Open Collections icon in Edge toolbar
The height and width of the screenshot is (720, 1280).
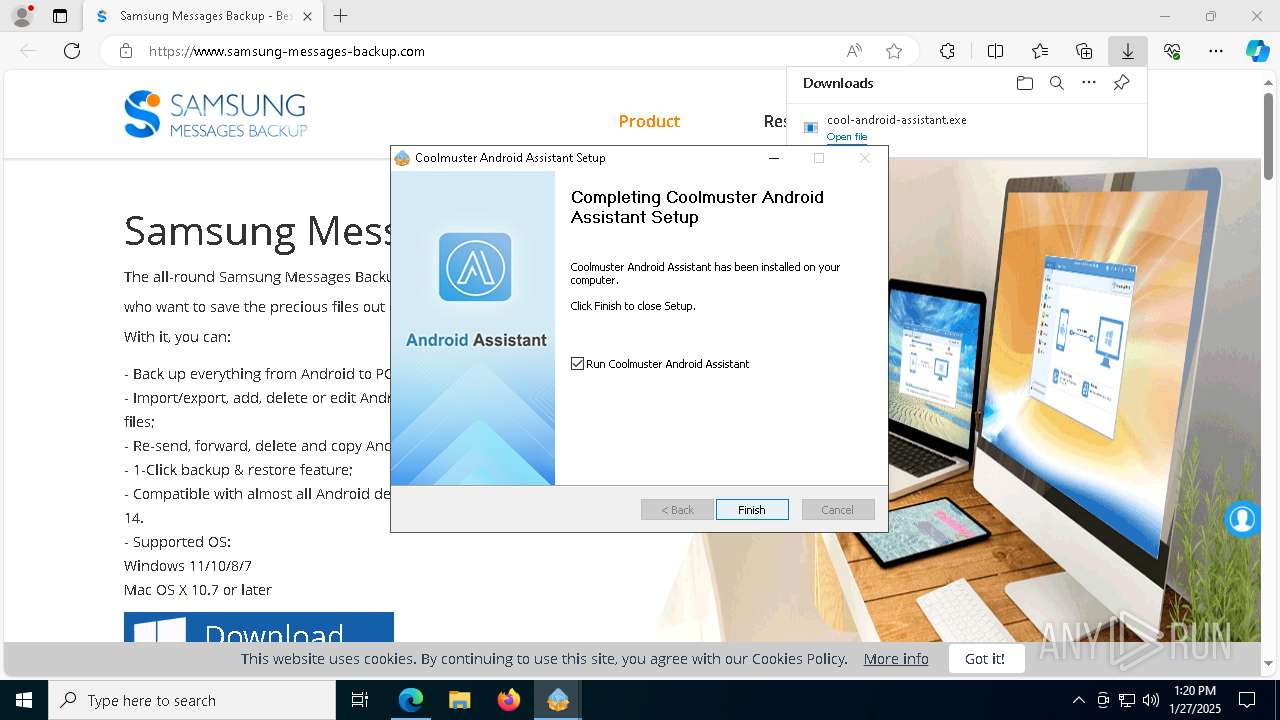tap(1084, 51)
